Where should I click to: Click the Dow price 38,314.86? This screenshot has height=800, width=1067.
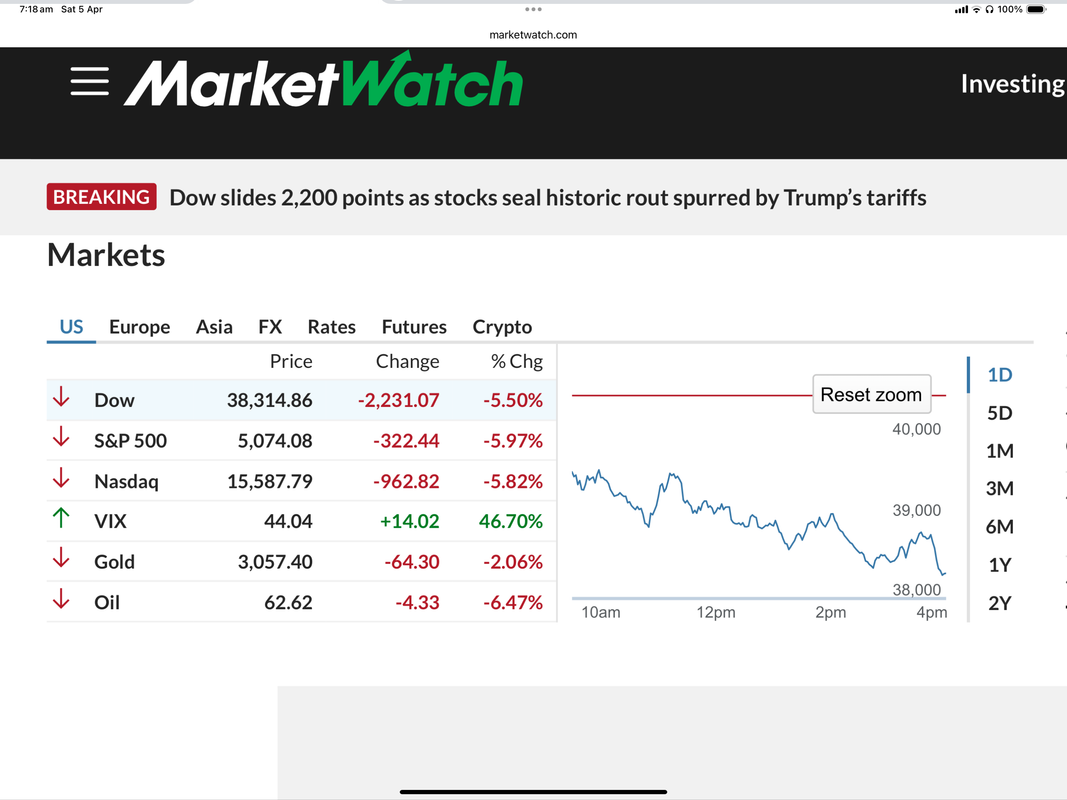tap(269, 400)
